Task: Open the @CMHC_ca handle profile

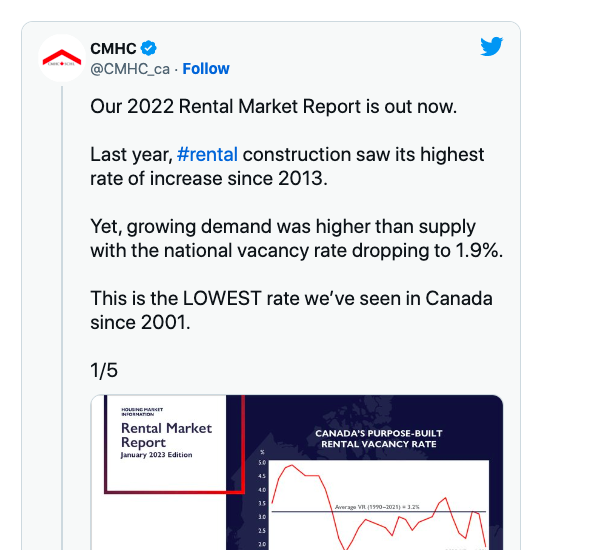Action: (x=130, y=69)
